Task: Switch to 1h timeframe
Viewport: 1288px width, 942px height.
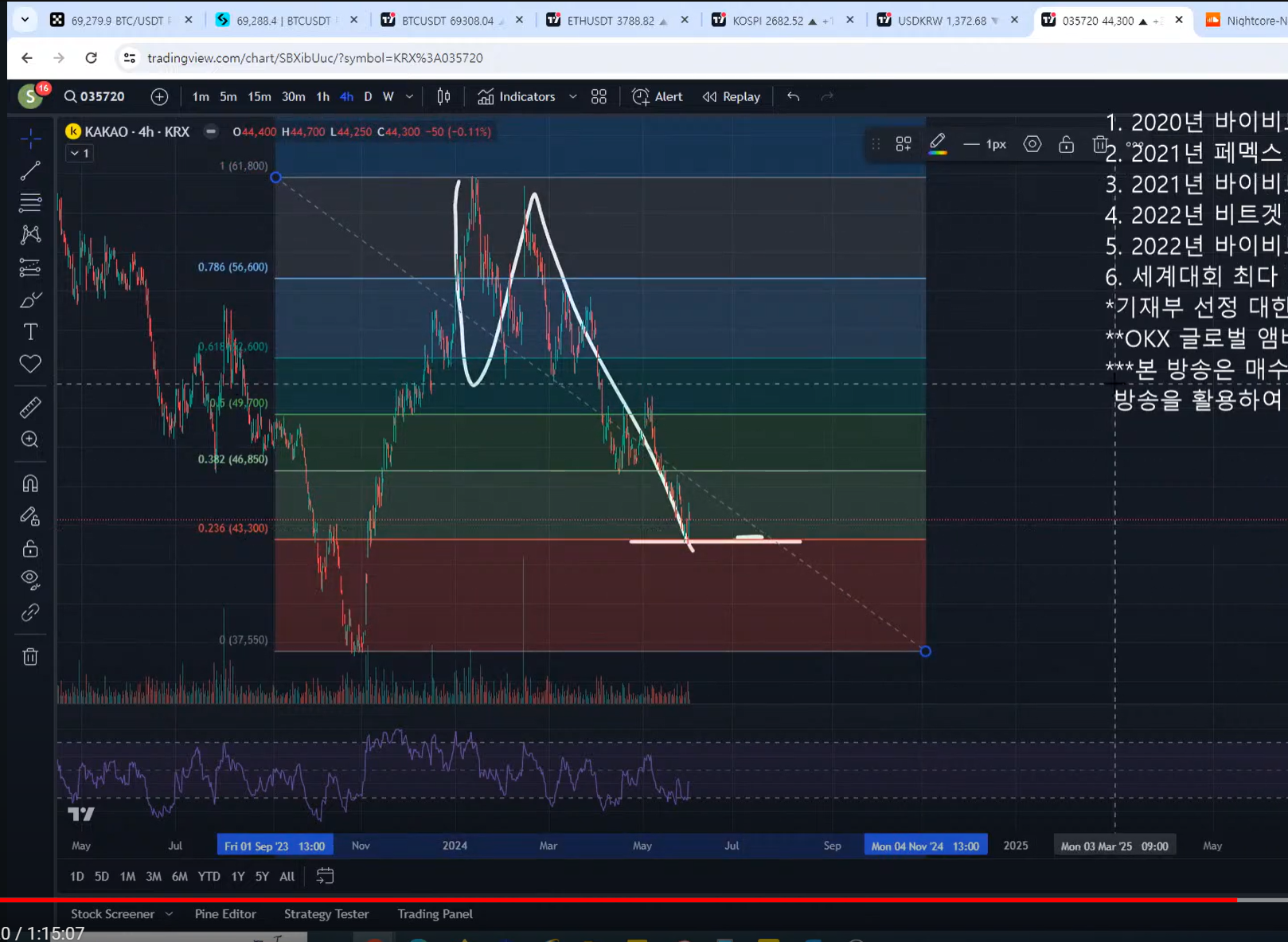Action: tap(322, 96)
